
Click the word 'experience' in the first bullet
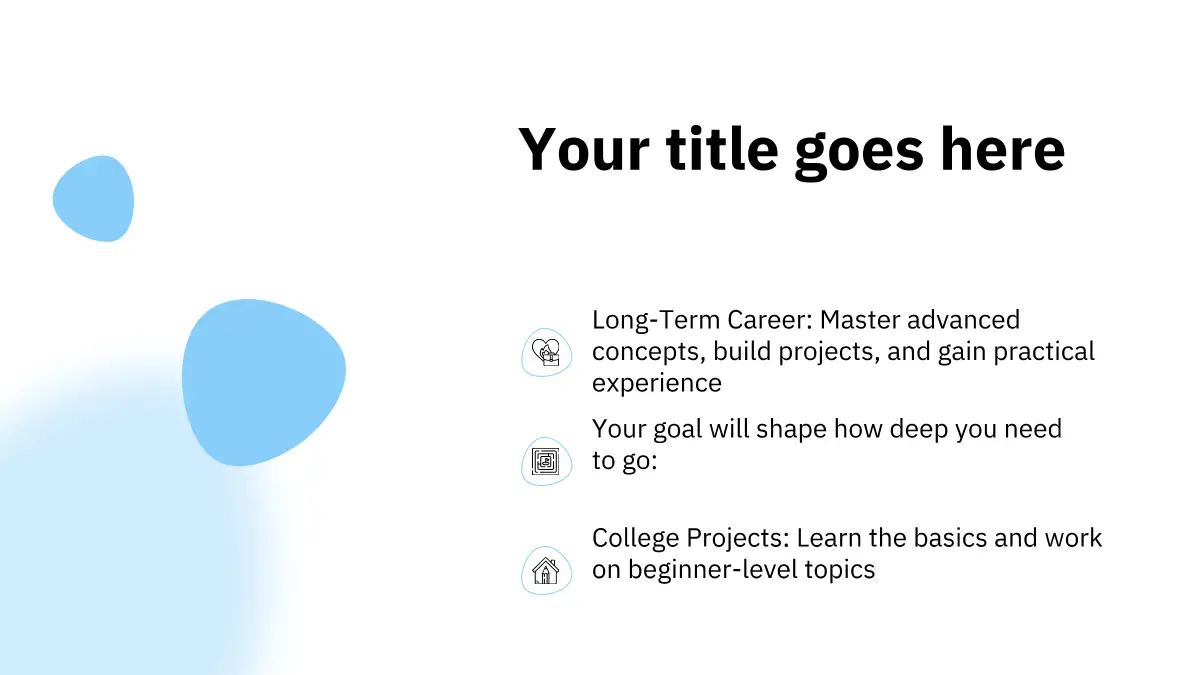pos(656,383)
